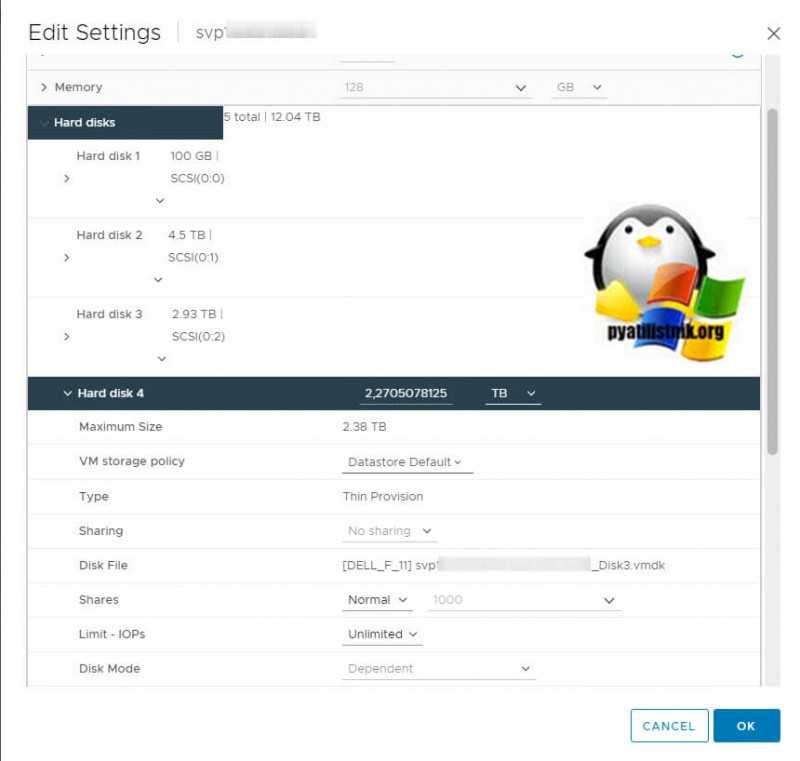Open the No sharing dropdown

pos(389,531)
